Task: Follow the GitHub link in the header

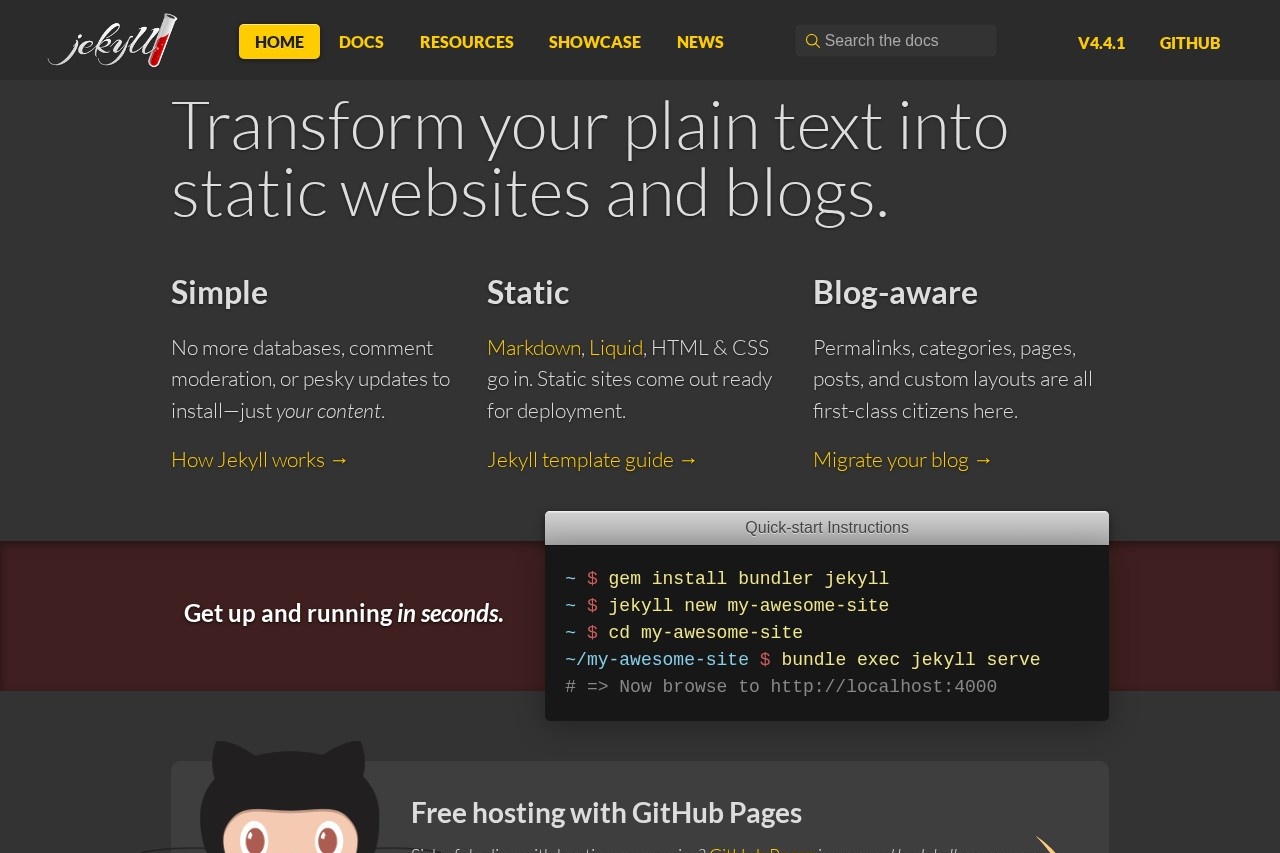Action: [1190, 43]
